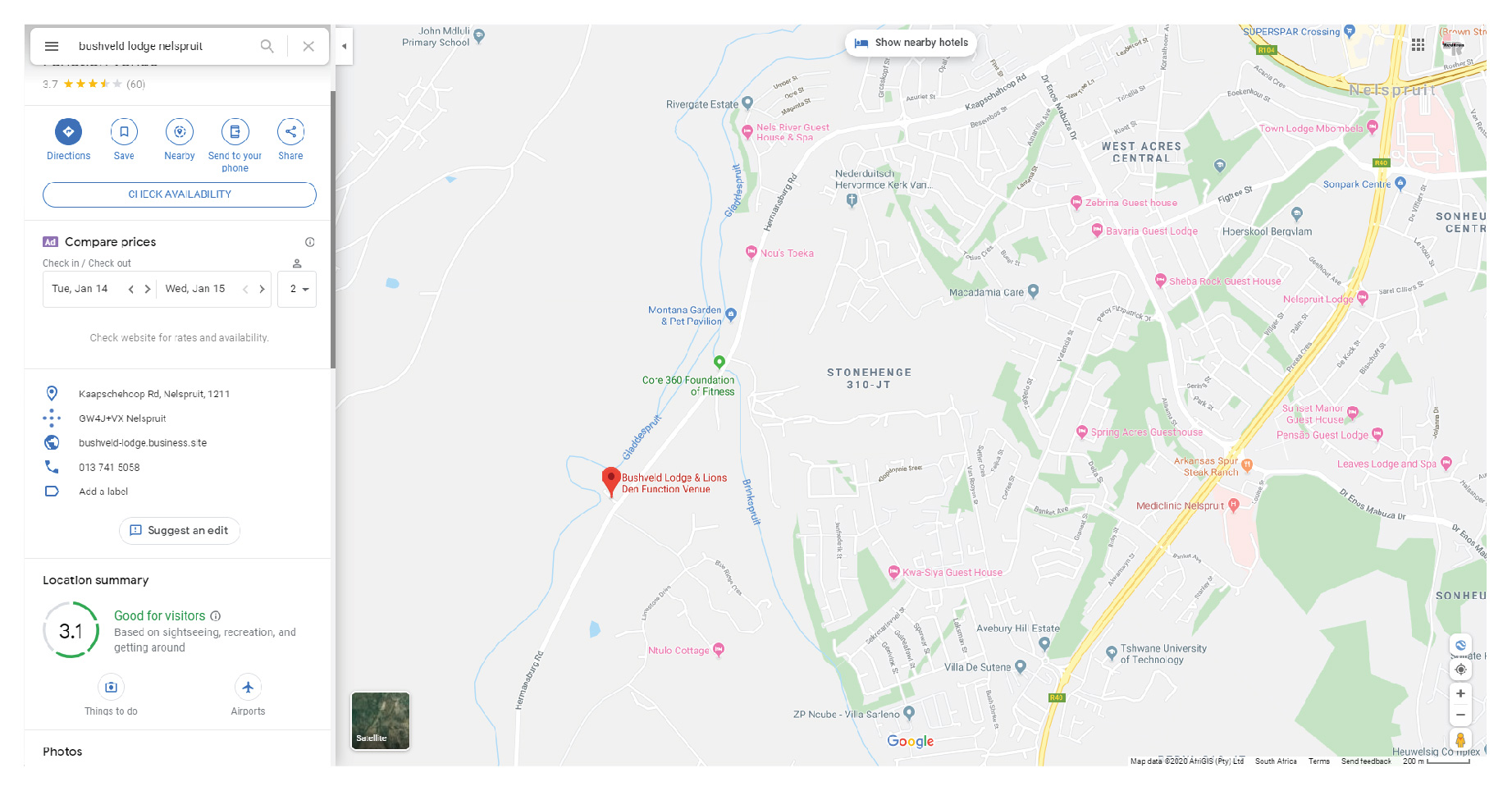Send to your phone icon
Image resolution: width=1512 pixels, height=791 pixels.
point(235,131)
